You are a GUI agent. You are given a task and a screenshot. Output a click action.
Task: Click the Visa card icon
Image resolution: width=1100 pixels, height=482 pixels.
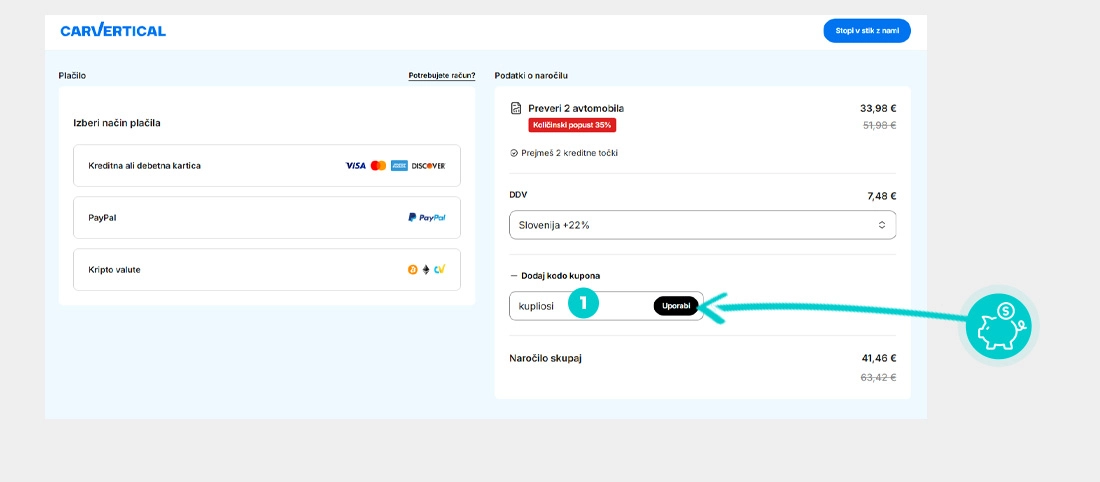click(355, 166)
